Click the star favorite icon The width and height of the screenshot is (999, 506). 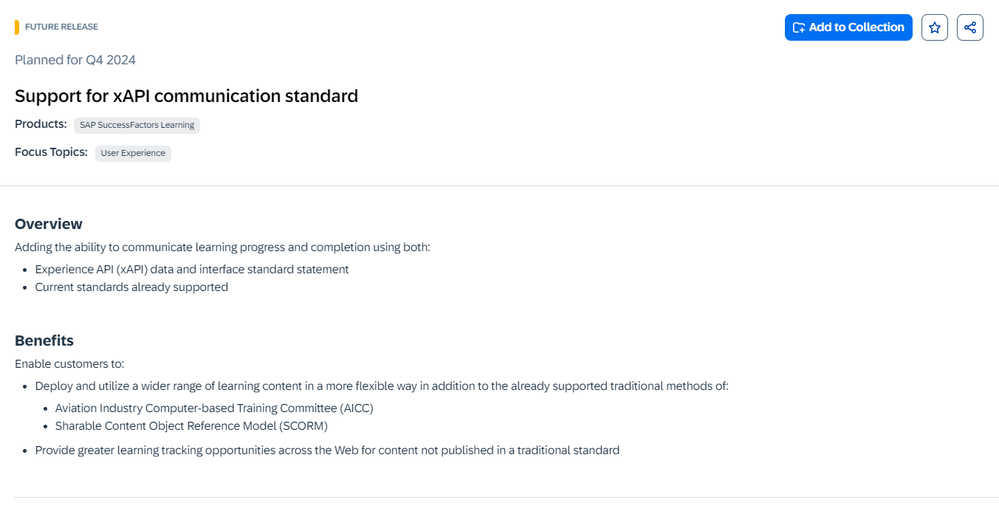934,28
